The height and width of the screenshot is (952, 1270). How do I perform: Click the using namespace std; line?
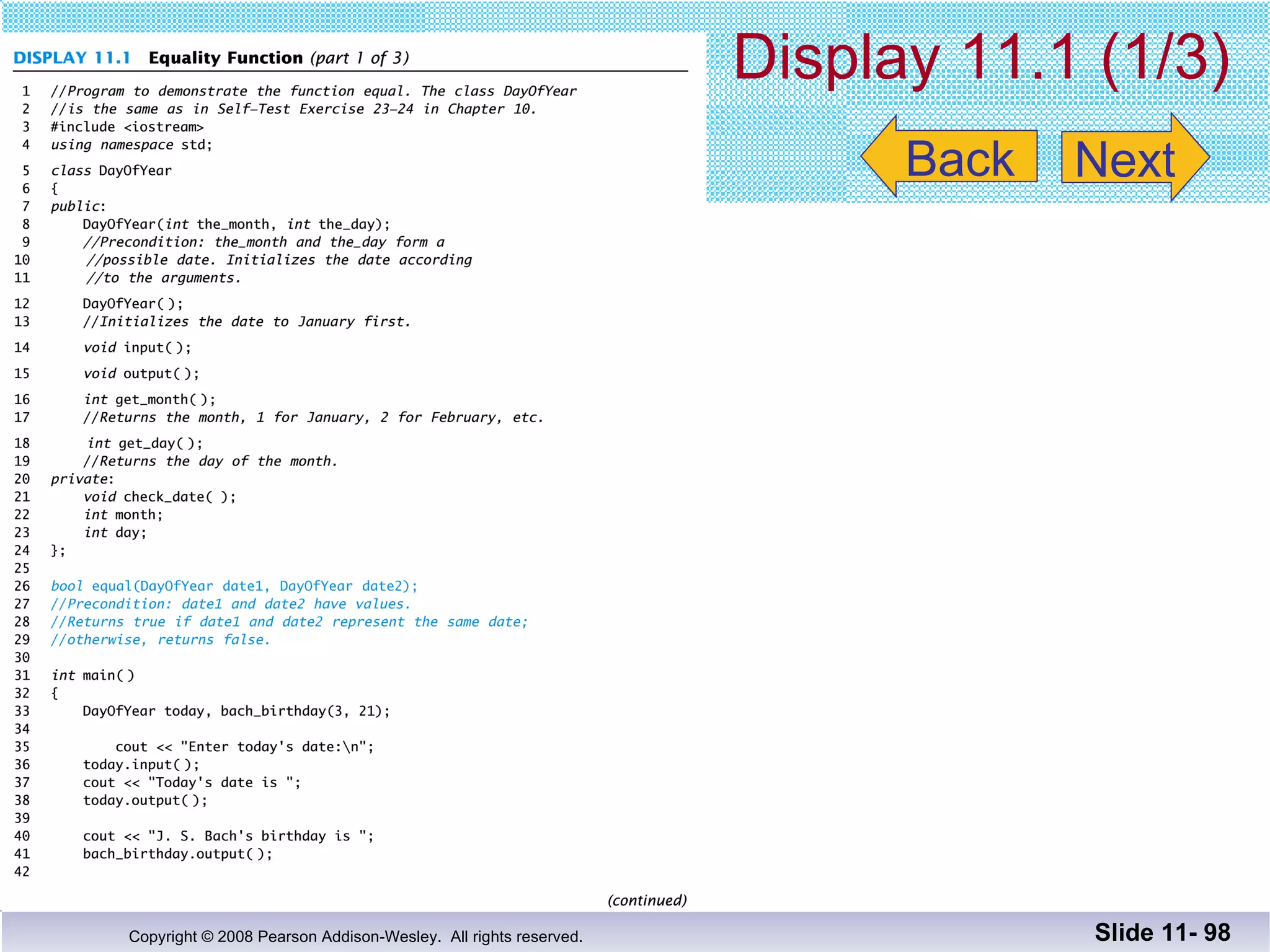[131, 145]
